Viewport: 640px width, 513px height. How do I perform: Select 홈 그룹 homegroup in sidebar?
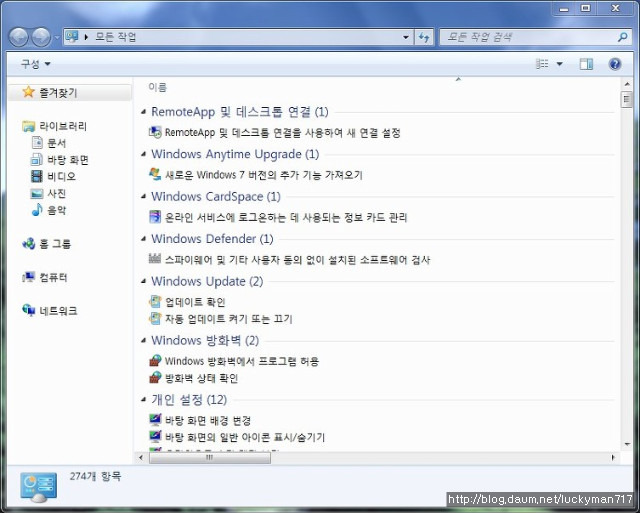click(x=55, y=244)
